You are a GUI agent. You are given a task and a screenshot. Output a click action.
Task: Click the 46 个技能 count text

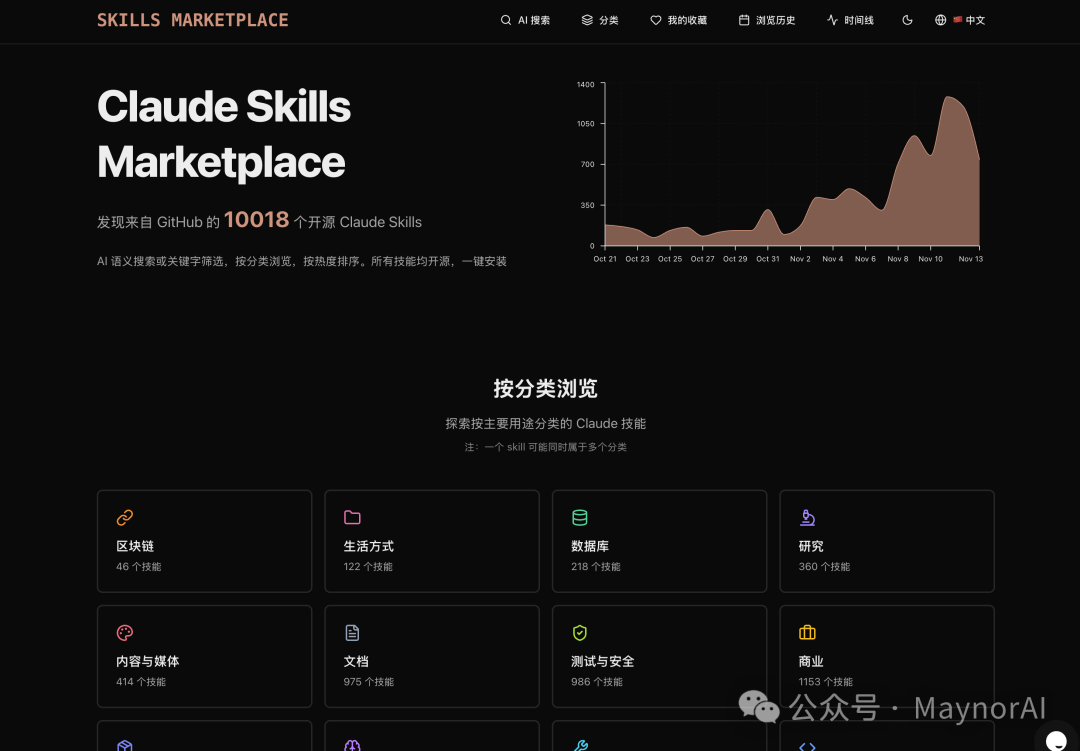point(138,566)
